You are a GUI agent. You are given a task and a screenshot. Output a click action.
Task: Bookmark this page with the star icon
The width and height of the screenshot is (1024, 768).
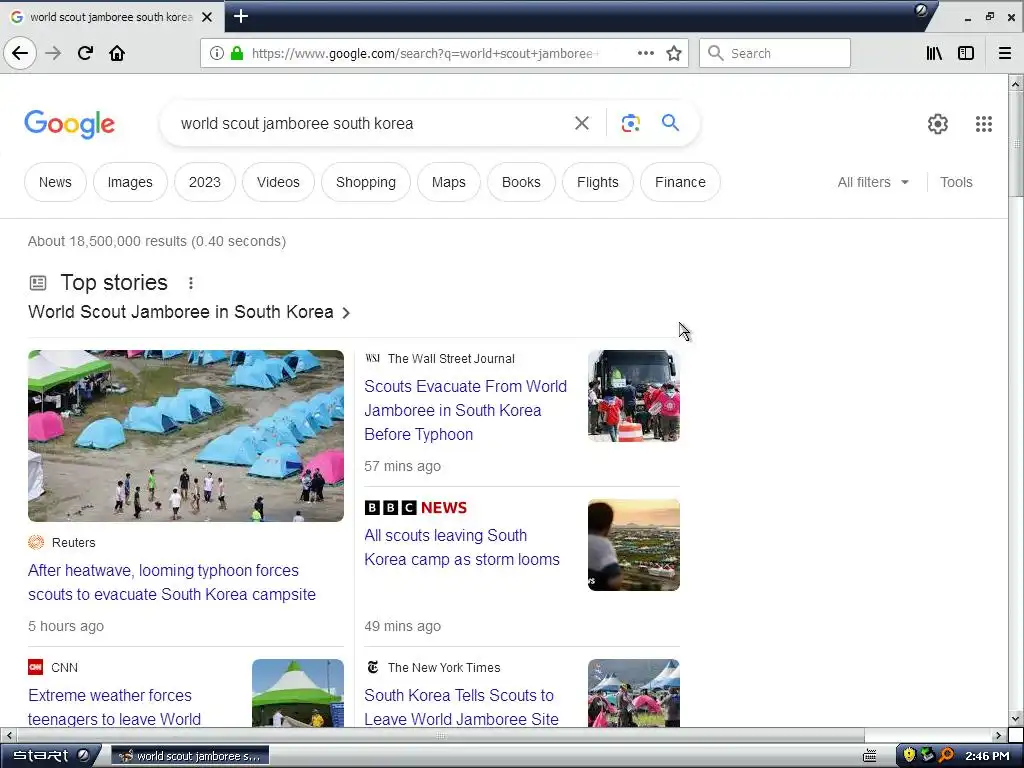[x=674, y=53]
